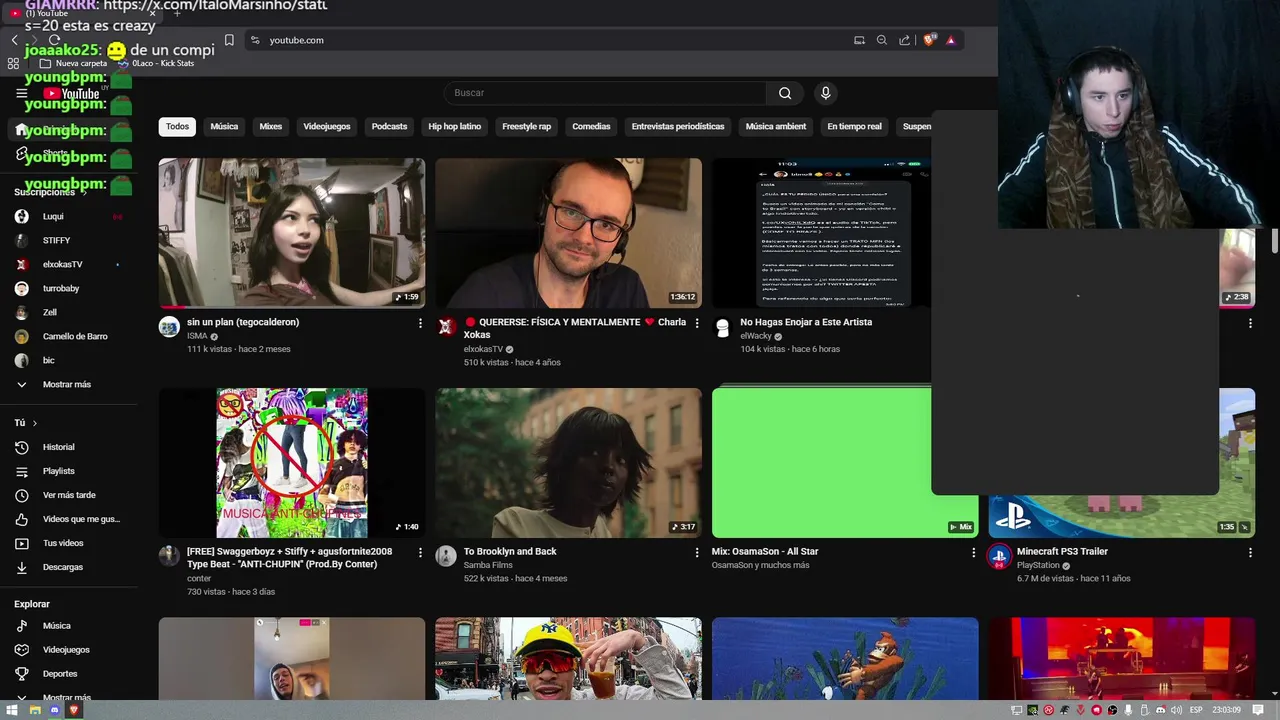The width and height of the screenshot is (1280, 720).
Task: Open options menu for sin un plan video
Action: pyautogui.click(x=420, y=323)
